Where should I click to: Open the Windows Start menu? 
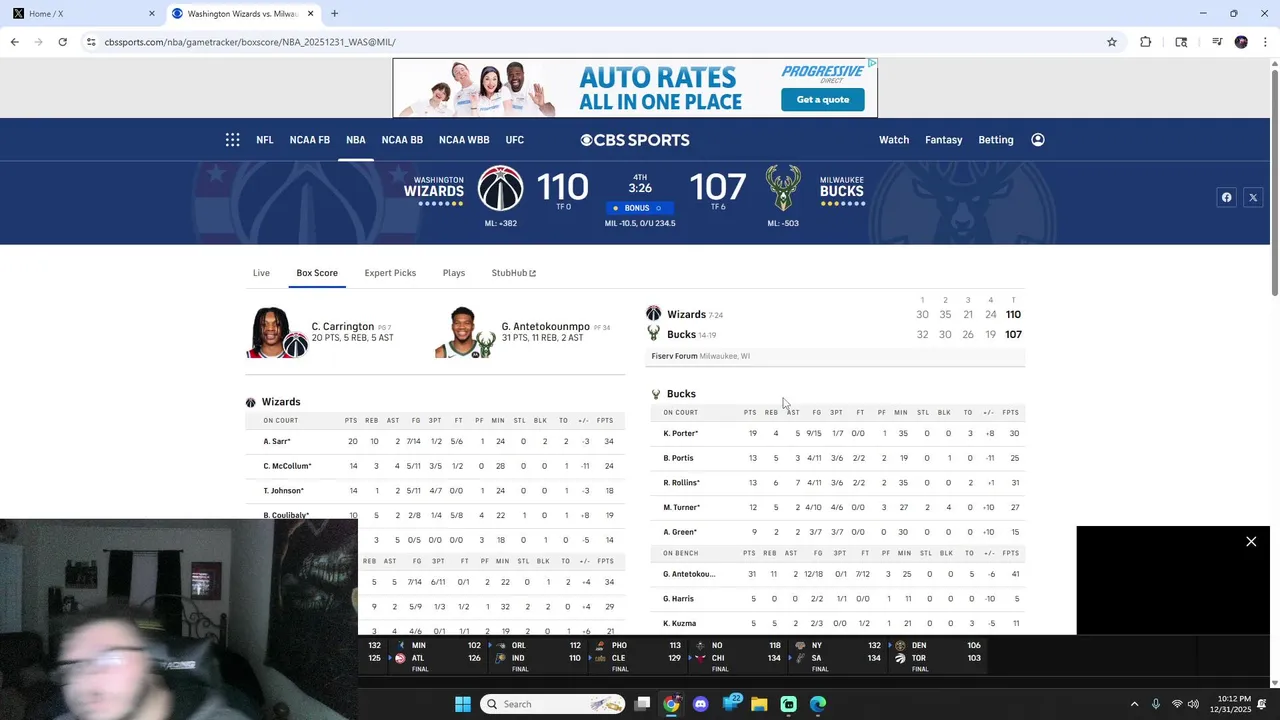pos(462,704)
